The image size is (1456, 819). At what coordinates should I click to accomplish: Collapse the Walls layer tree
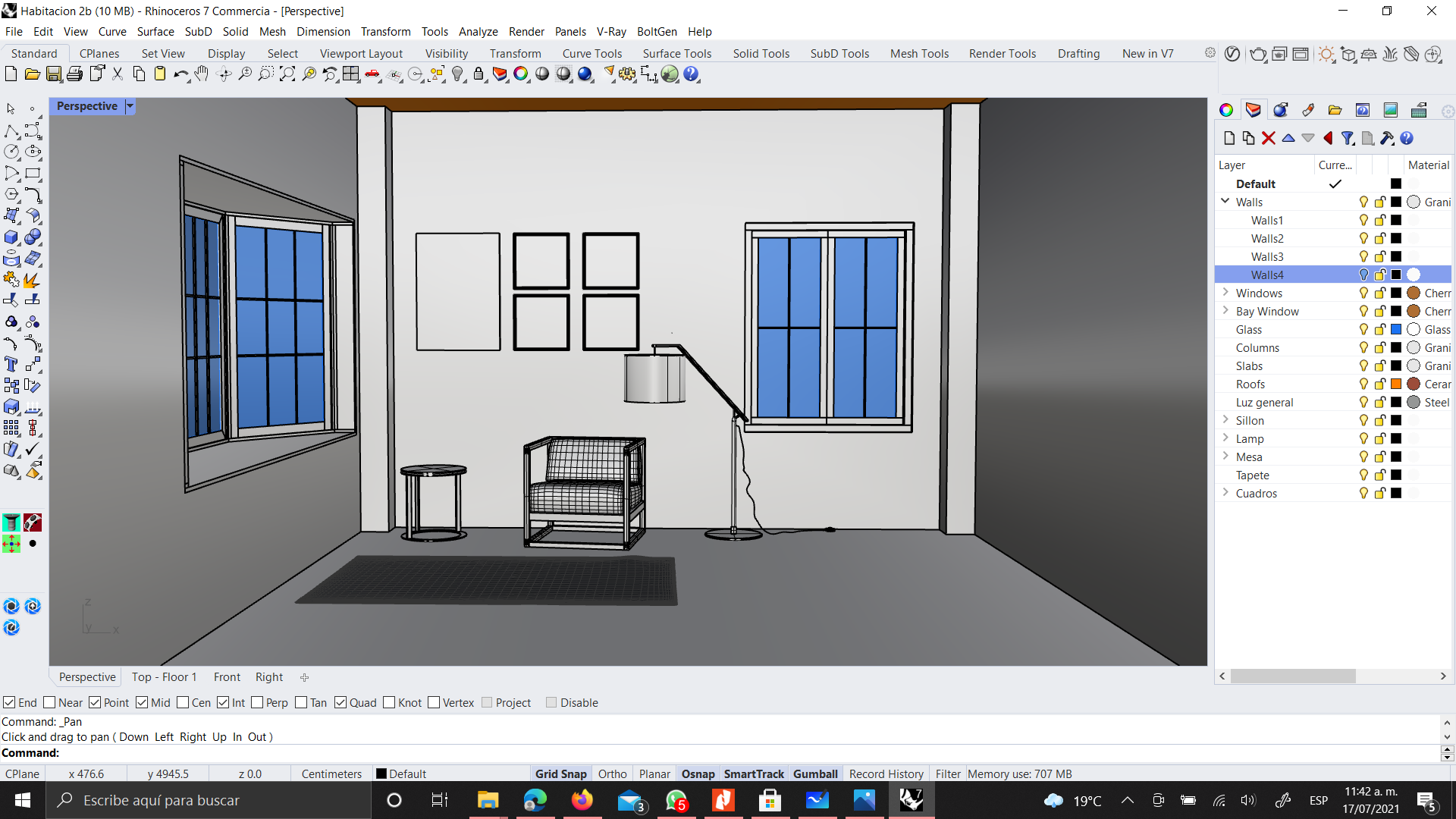click(1225, 201)
